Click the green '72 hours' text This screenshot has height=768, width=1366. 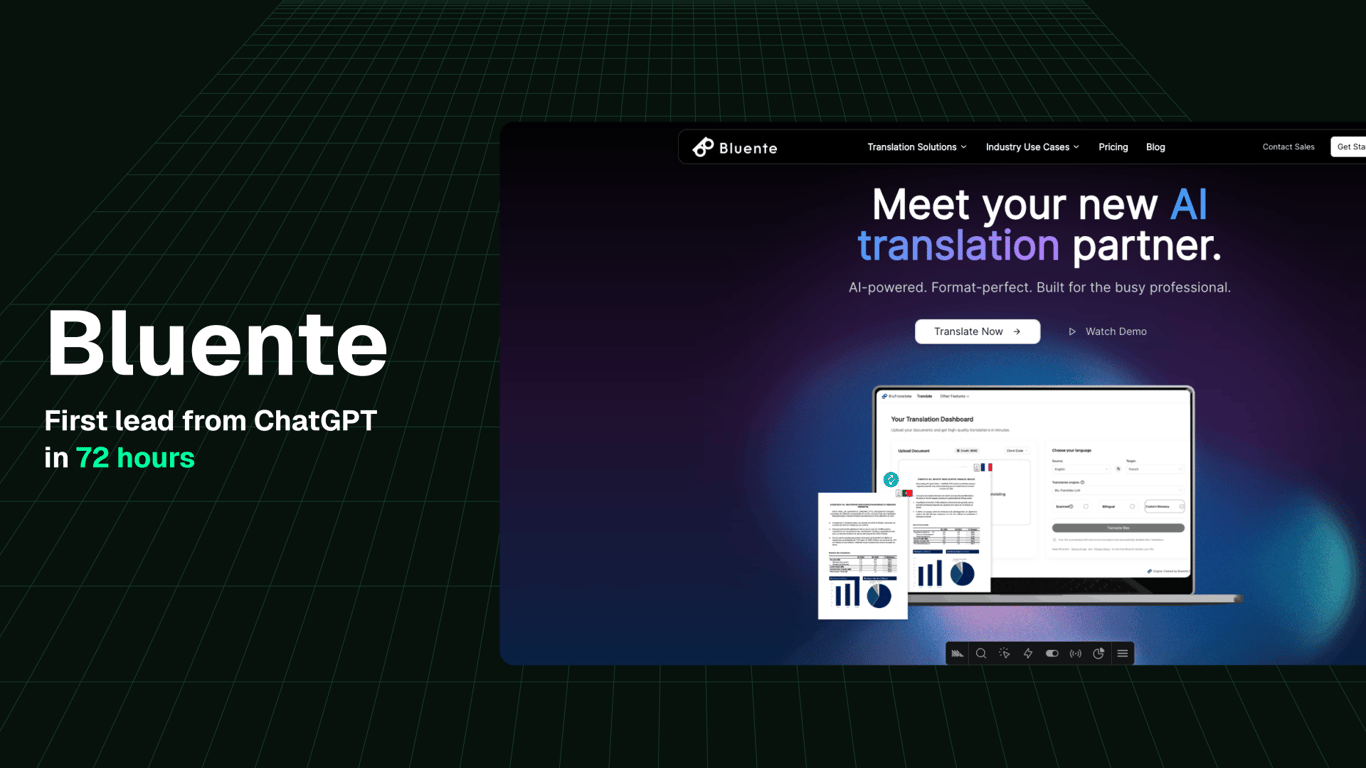coord(135,458)
